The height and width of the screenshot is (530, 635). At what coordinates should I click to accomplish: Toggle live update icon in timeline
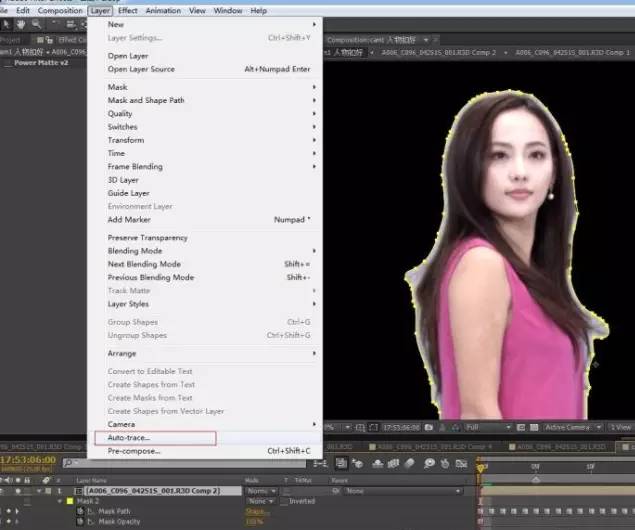(341, 463)
